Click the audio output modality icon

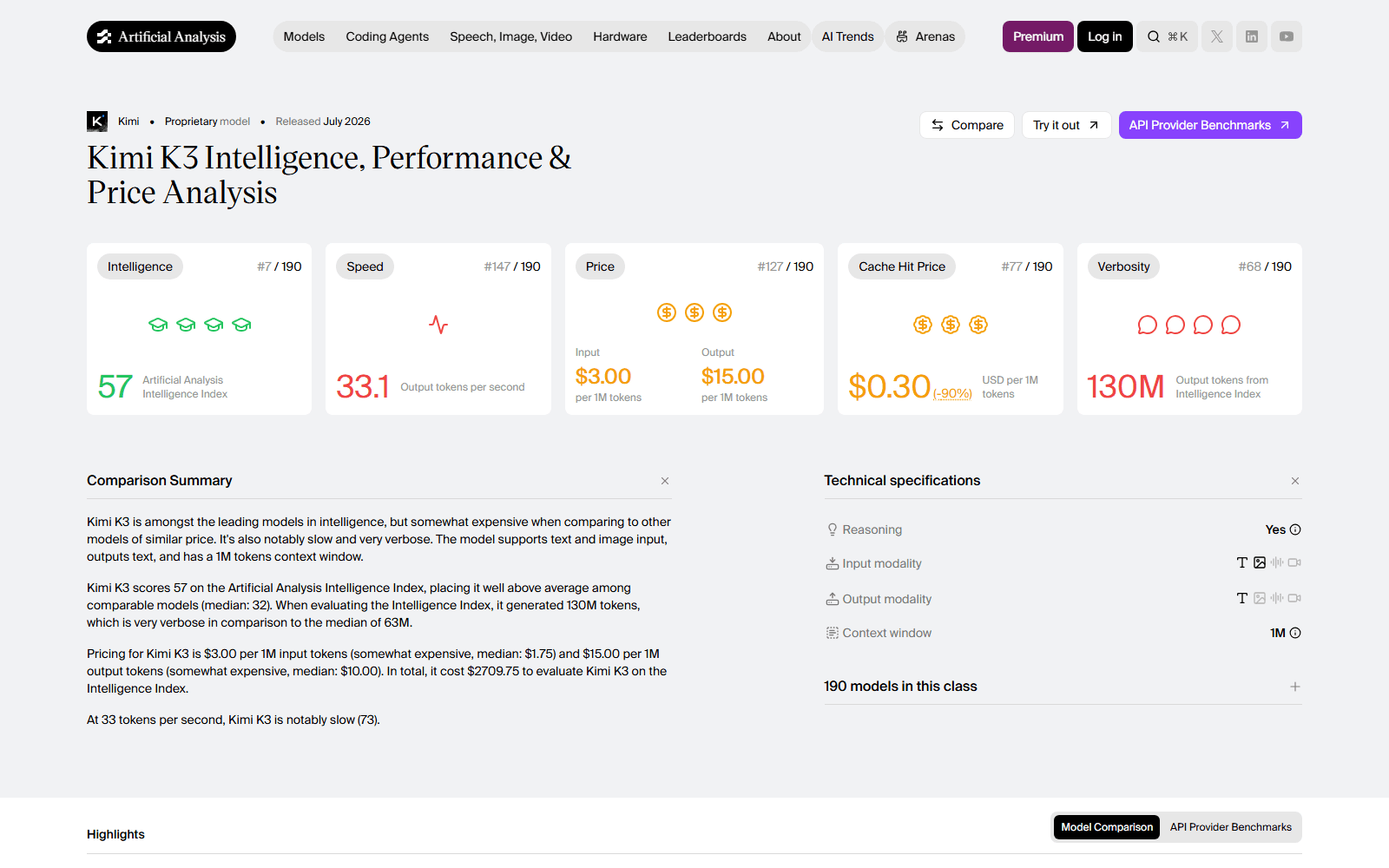click(x=1277, y=598)
